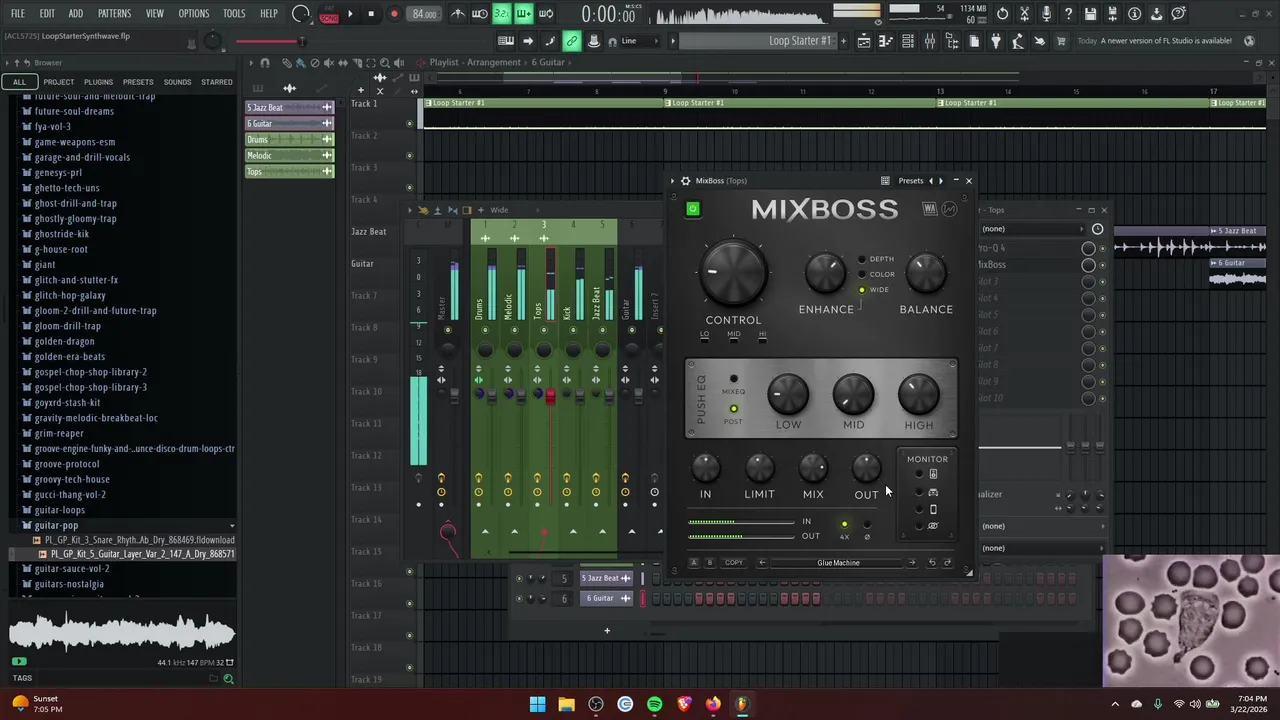Select the POST Push EQ option
The image size is (1280, 720).
coord(733,409)
